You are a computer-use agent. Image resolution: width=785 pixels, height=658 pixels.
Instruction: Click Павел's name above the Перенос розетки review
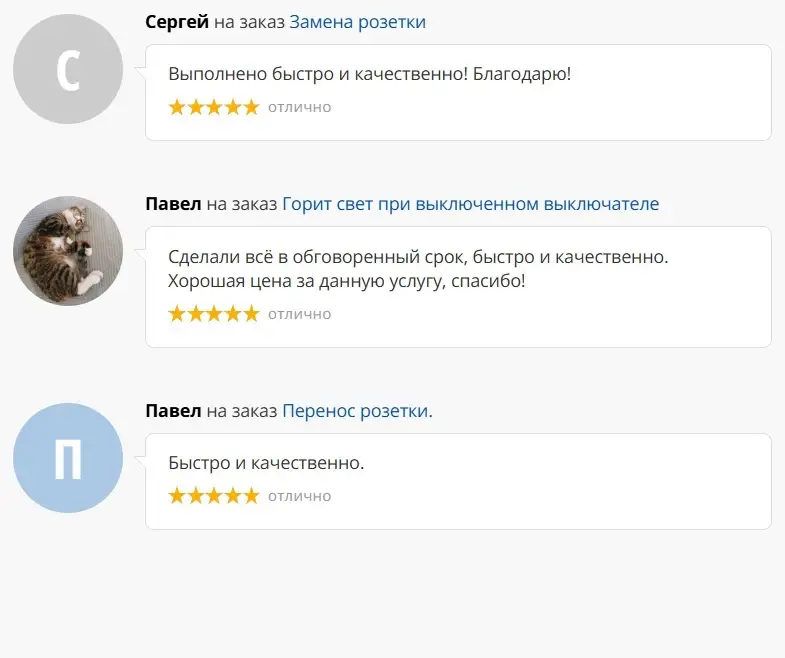[174, 411]
